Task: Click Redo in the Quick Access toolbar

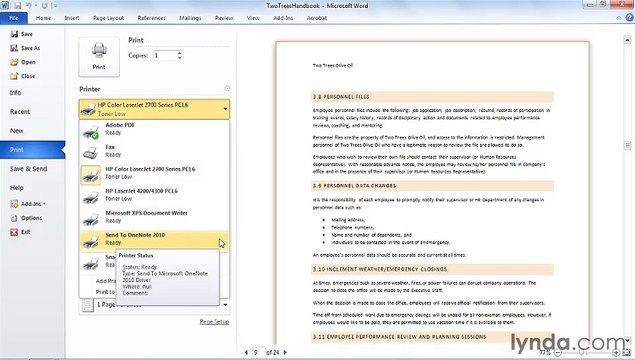Action: (x=44, y=5)
